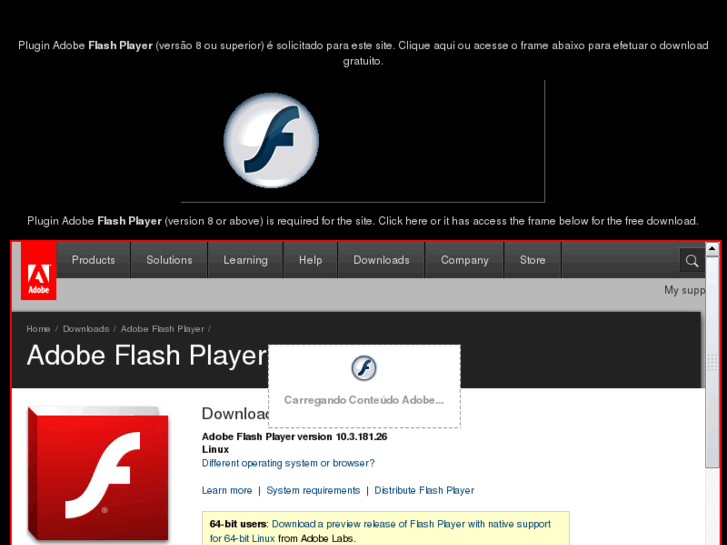Click the English 'Plugin Adobe Flash Player' notice
Viewport: 727px width, 545px height.
coord(363,221)
